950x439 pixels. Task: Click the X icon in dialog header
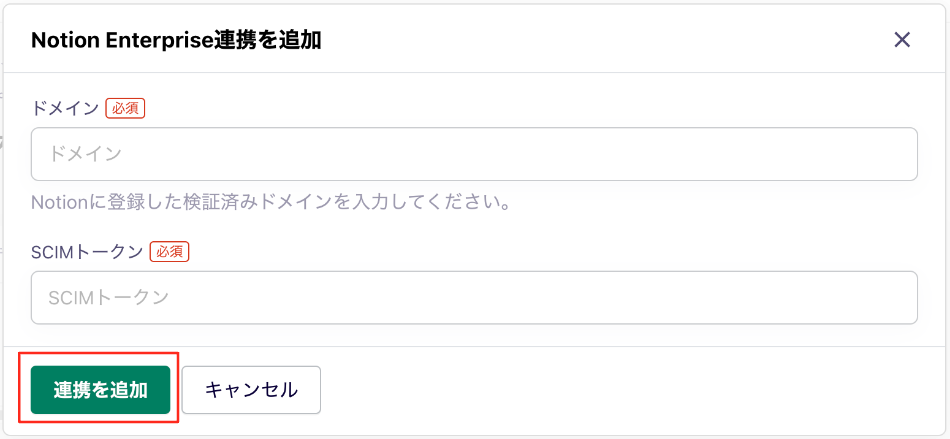(902, 40)
